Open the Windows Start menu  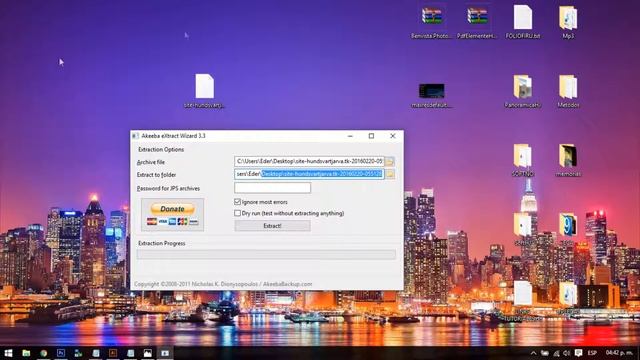8,353
